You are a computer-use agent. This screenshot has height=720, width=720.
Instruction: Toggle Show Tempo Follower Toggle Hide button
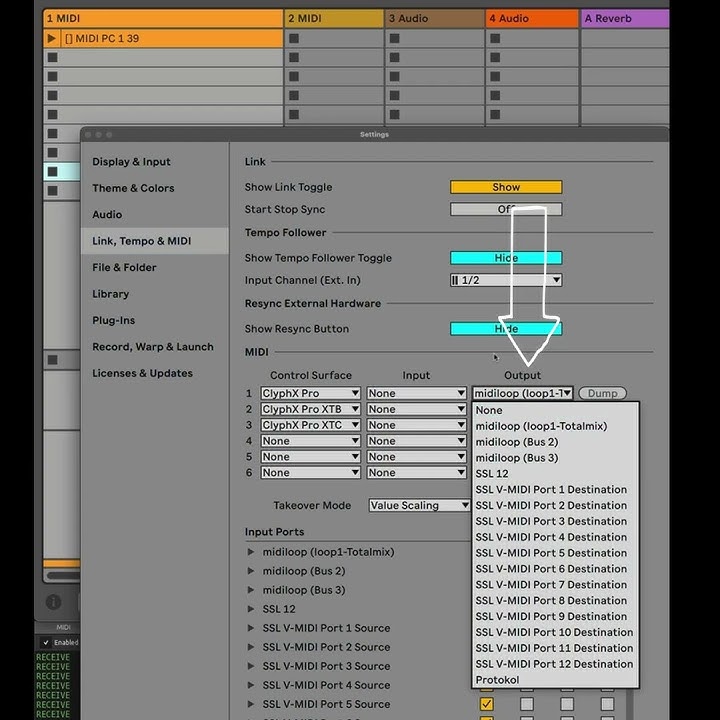point(506,258)
